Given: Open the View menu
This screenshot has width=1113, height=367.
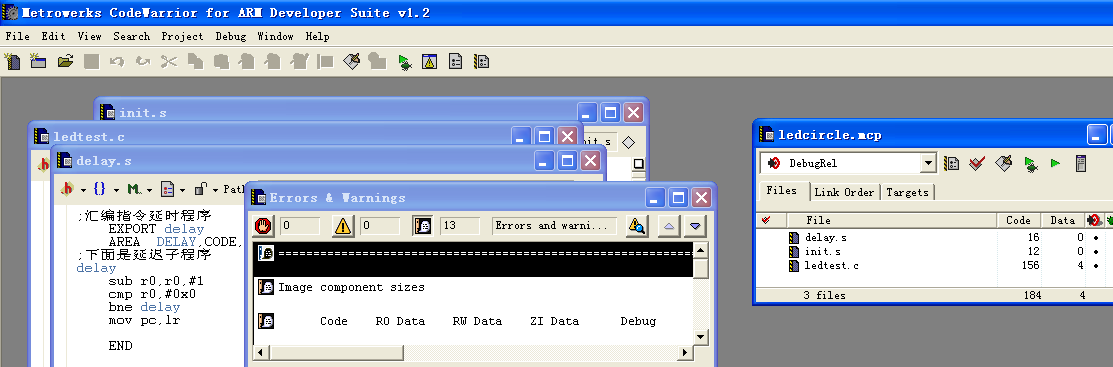Looking at the screenshot, I should [89, 36].
